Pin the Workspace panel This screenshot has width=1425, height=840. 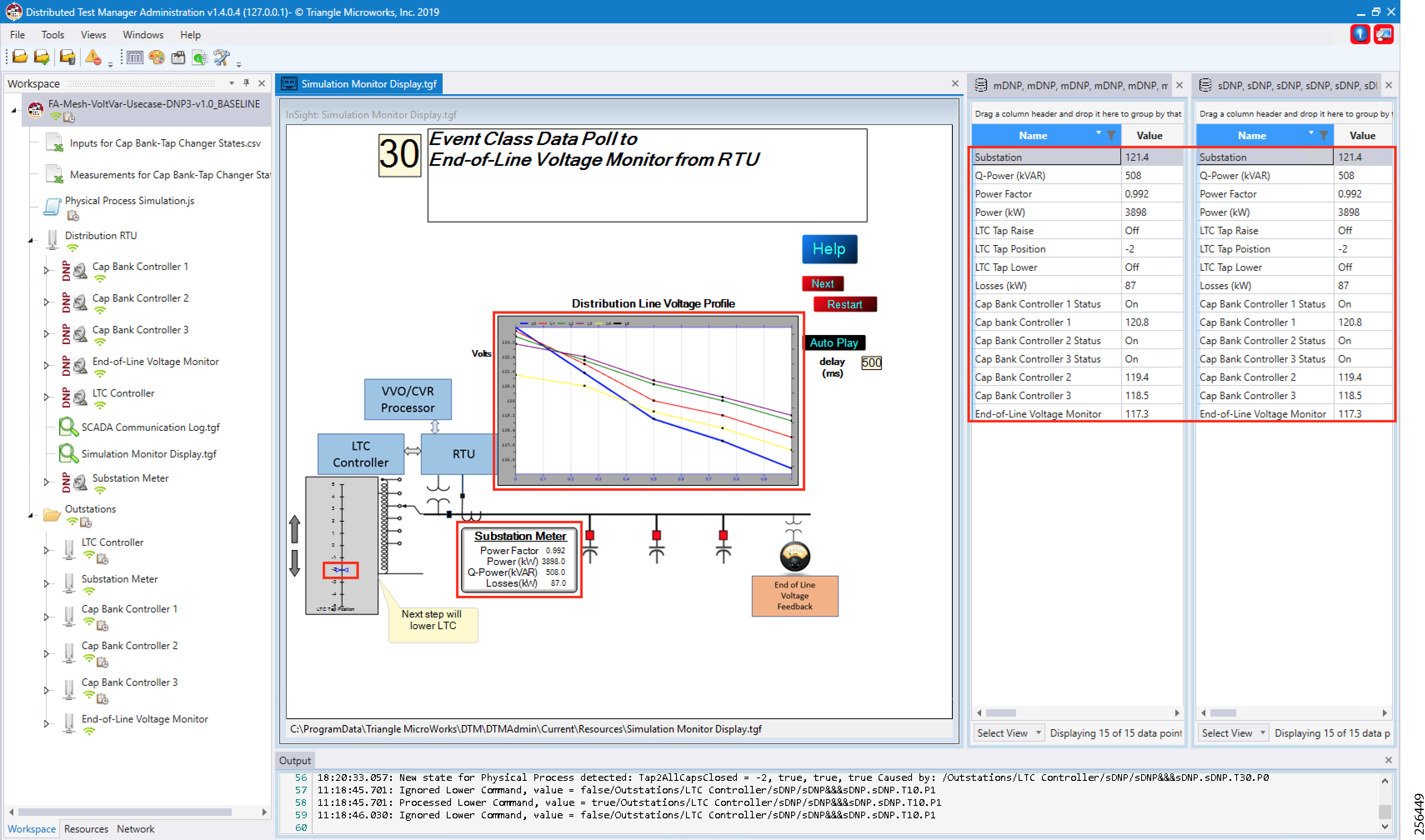(x=246, y=83)
